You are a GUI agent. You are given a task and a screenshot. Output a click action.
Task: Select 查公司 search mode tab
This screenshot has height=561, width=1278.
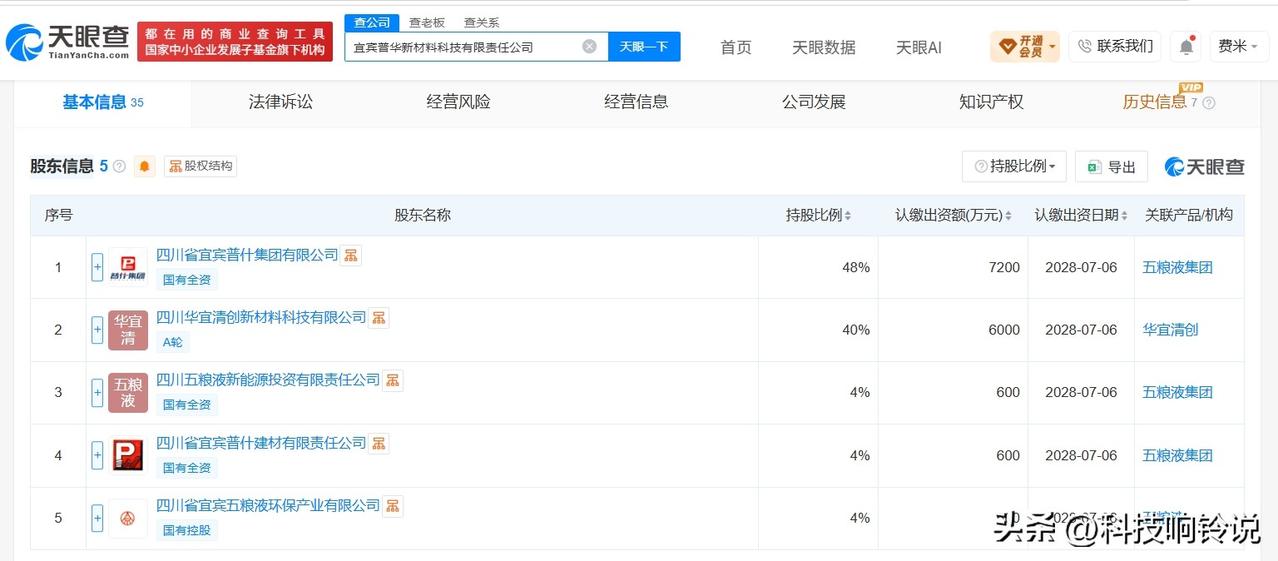tap(372, 22)
